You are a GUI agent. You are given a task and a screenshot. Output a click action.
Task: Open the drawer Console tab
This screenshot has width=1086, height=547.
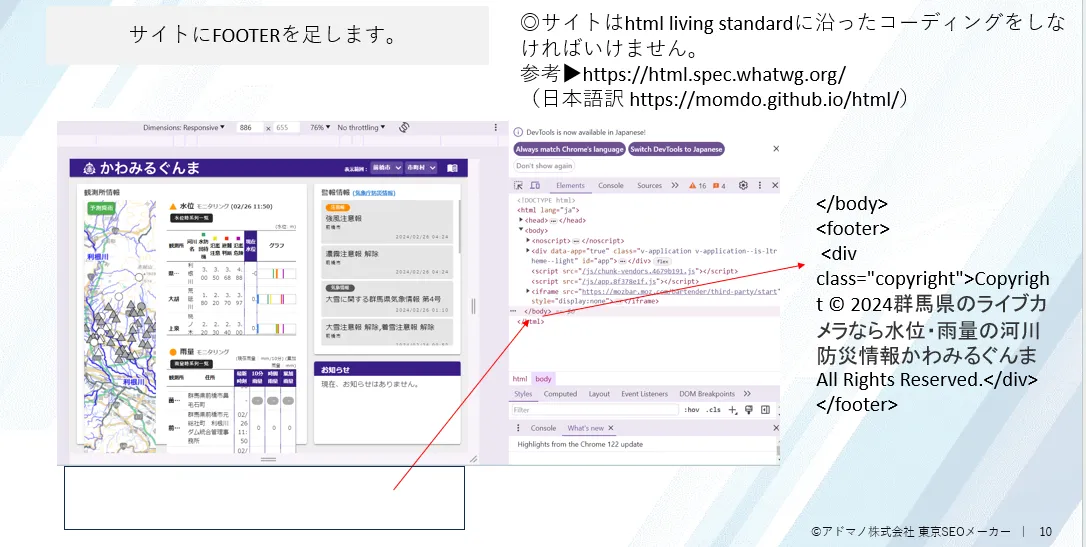(x=544, y=428)
